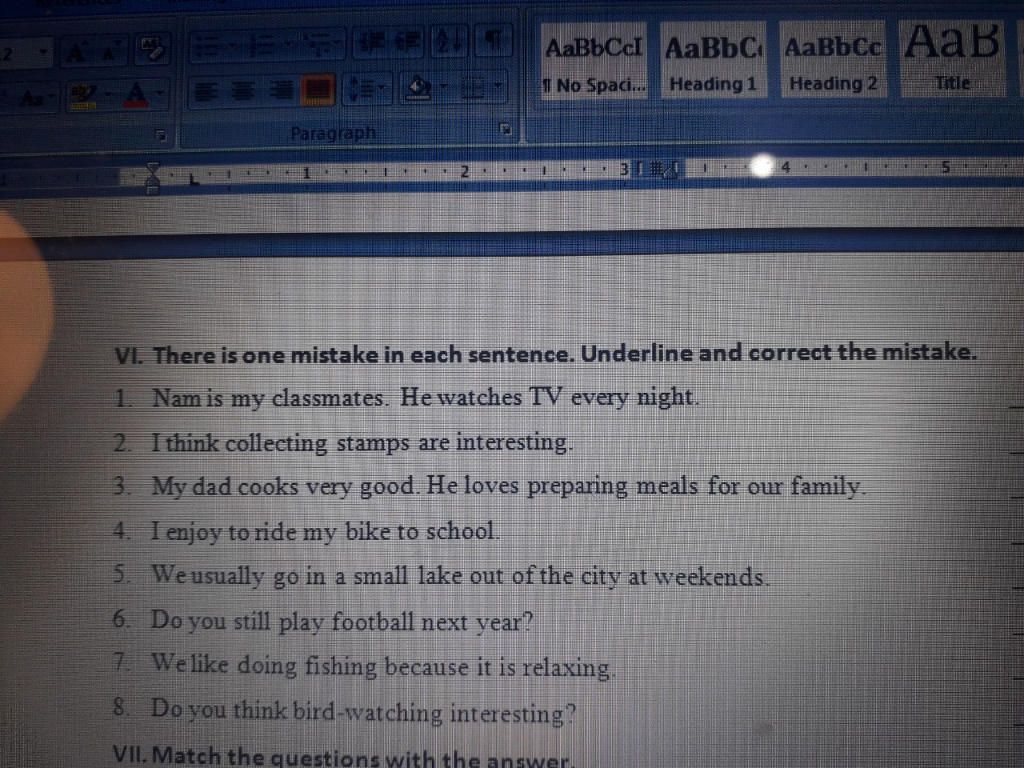Click sentence 'My dad cooks very good'
Viewport: 1024px width, 768px height.
[x=509, y=487]
